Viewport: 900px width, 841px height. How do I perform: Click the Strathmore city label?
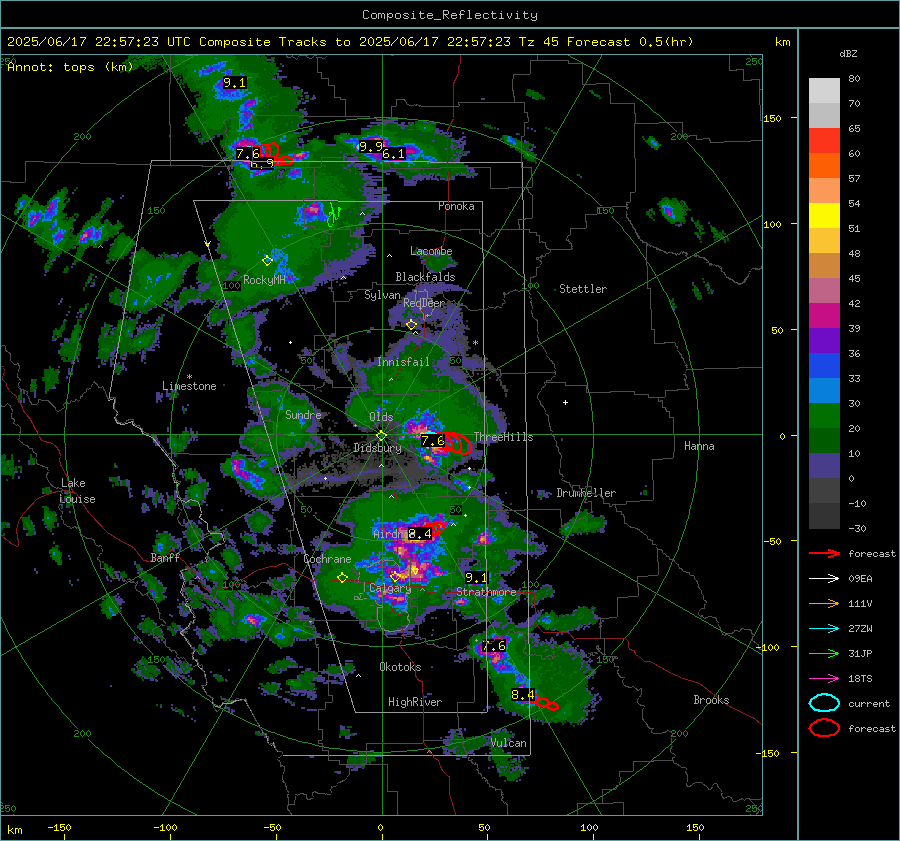(486, 592)
